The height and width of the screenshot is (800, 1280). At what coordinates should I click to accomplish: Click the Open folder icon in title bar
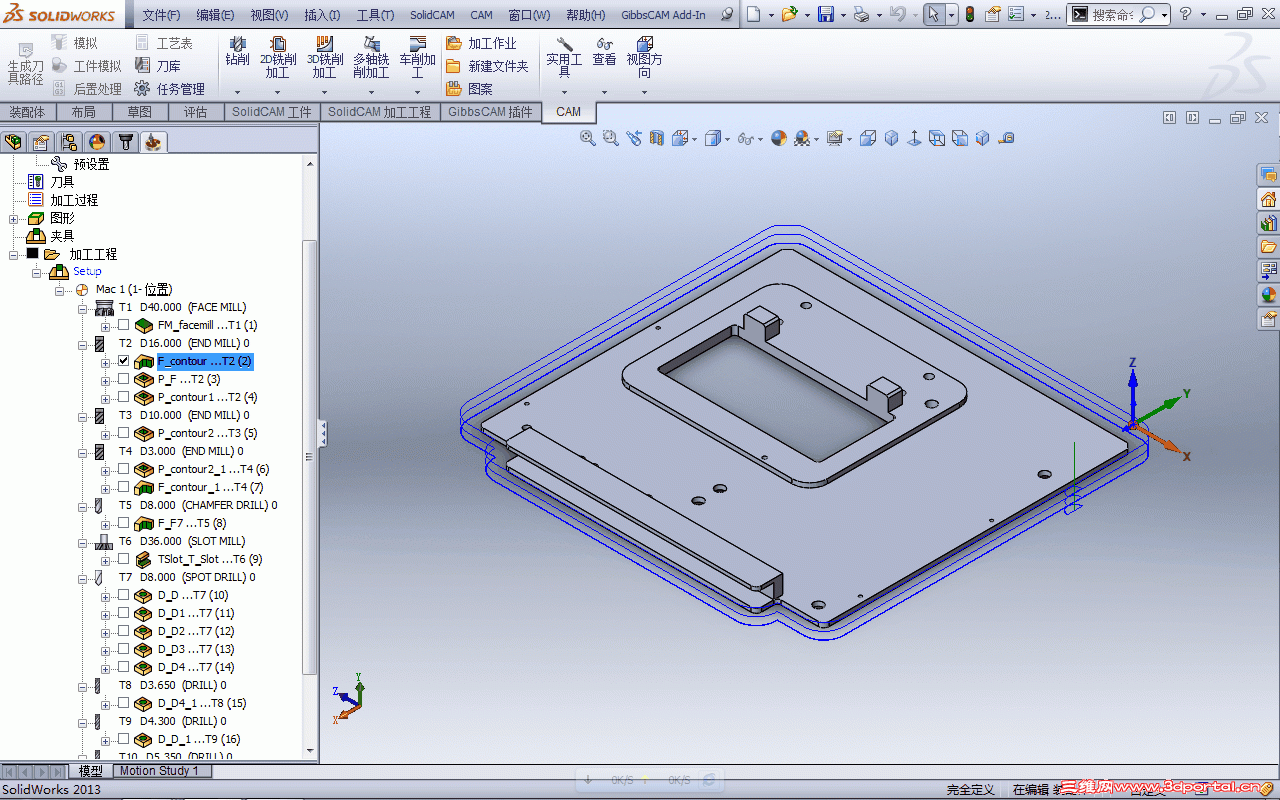[789, 14]
